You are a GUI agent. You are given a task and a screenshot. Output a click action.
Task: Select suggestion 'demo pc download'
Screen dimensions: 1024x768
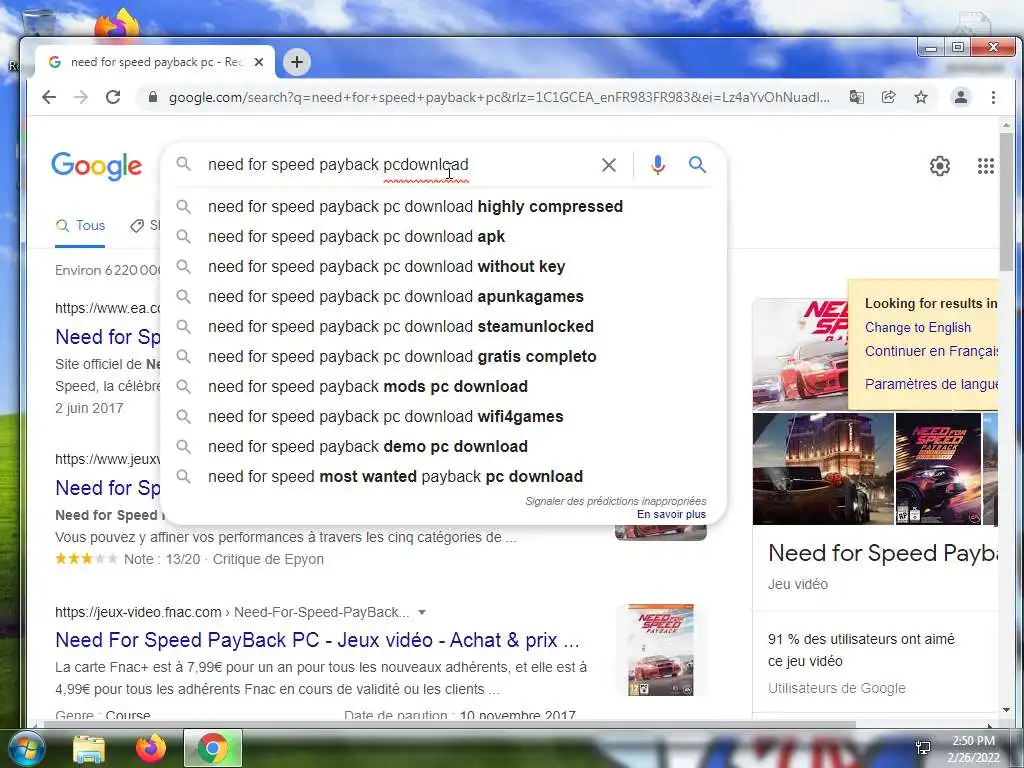[443, 447]
